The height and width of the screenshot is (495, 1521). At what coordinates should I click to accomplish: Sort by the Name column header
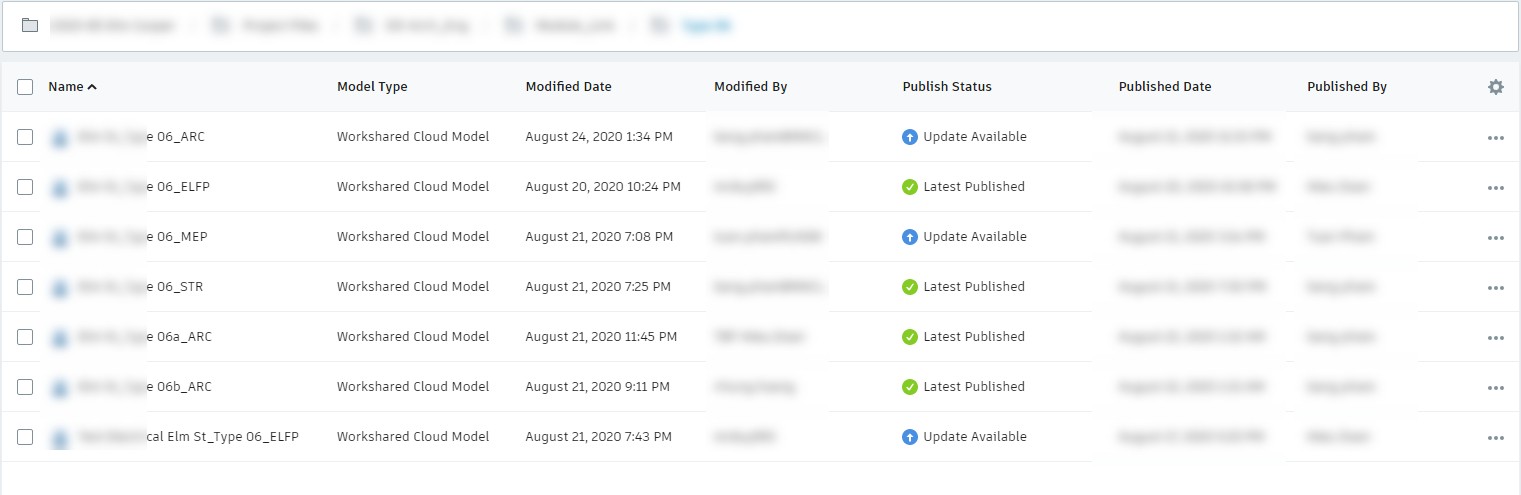66,87
